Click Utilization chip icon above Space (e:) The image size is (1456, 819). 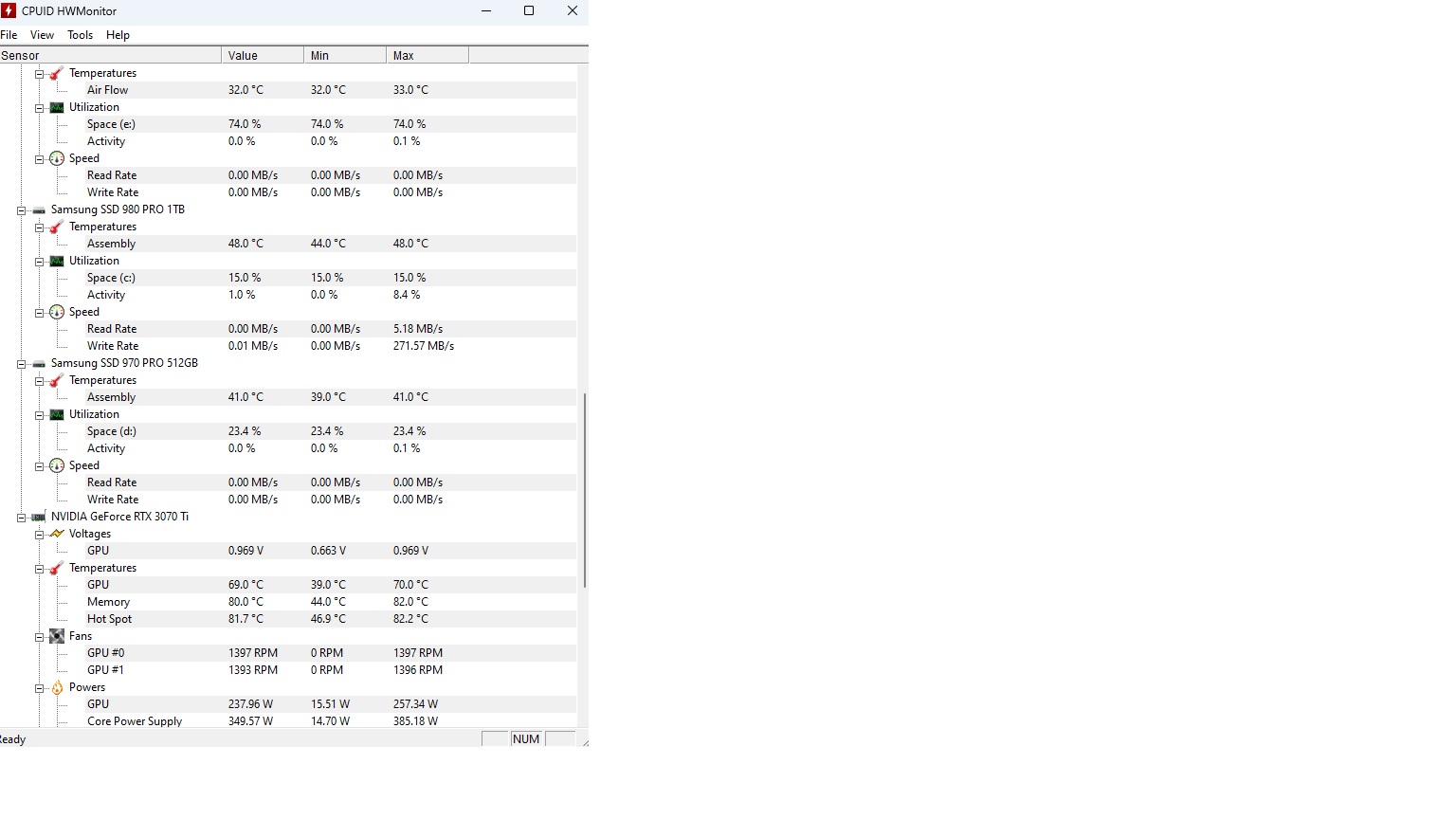[57, 107]
